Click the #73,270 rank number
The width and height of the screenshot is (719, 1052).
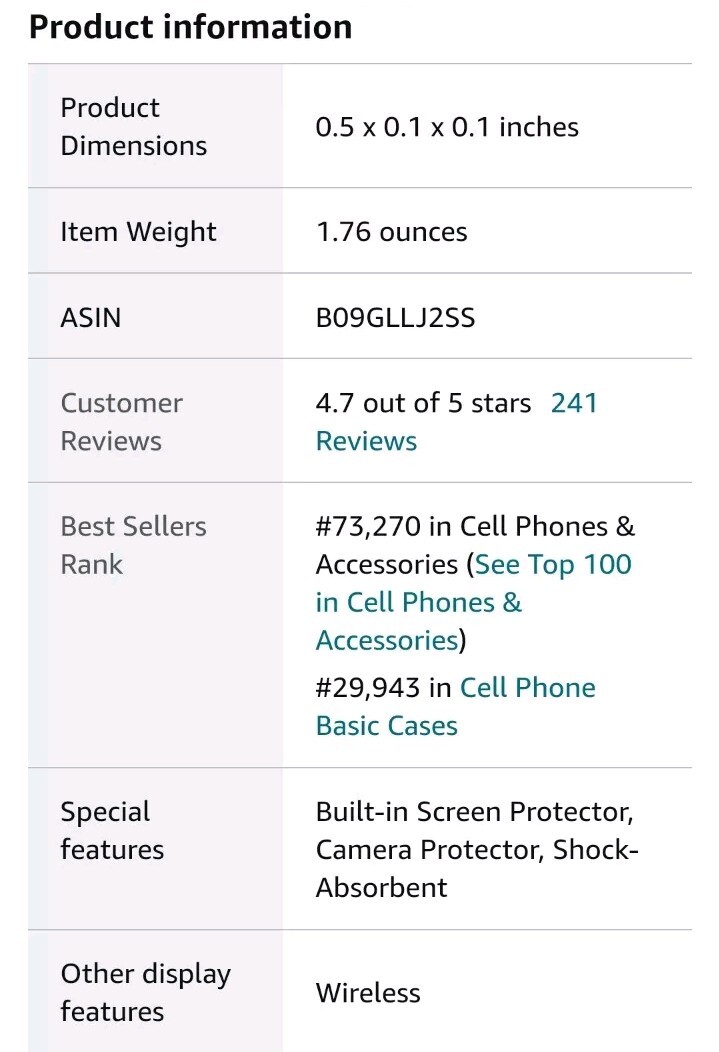click(x=368, y=527)
